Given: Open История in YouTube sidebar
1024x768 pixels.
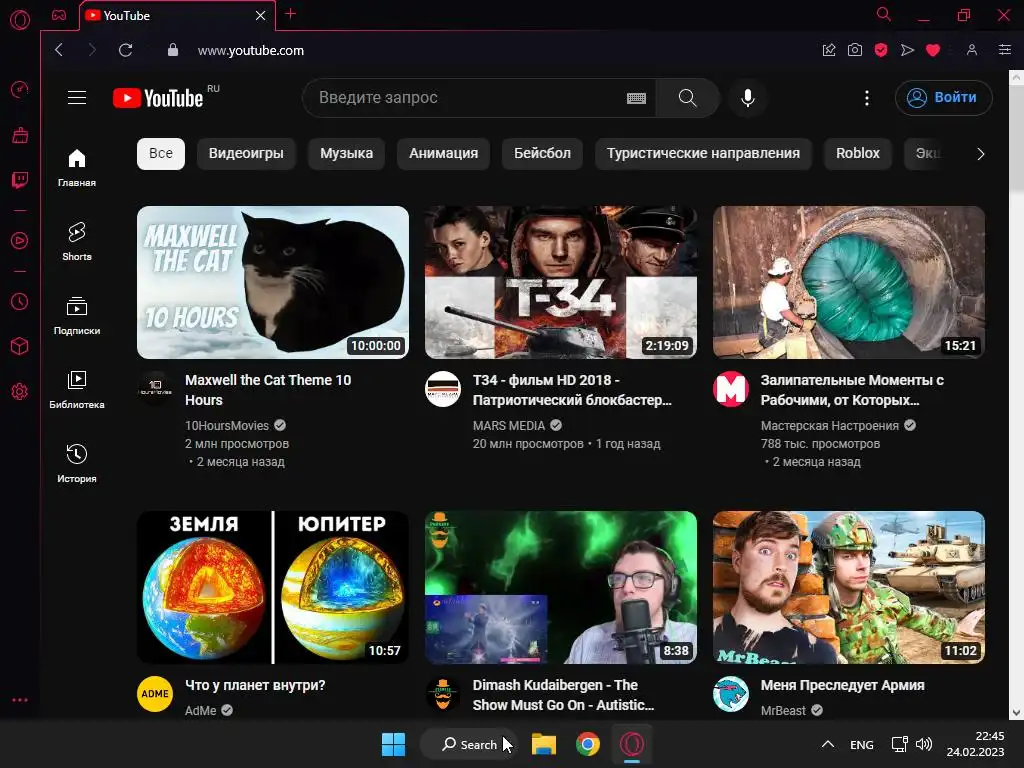Looking at the screenshot, I should coord(77,464).
